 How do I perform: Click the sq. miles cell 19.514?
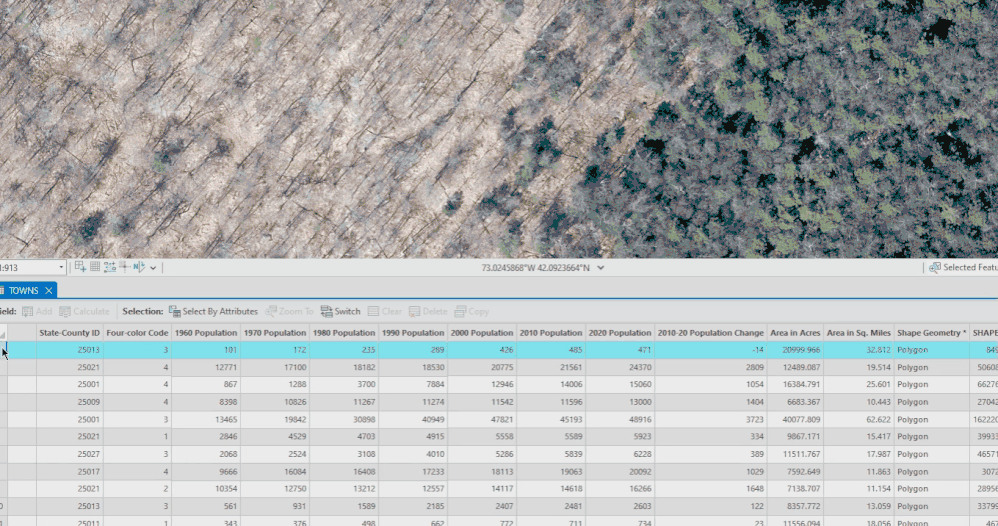[859, 367]
